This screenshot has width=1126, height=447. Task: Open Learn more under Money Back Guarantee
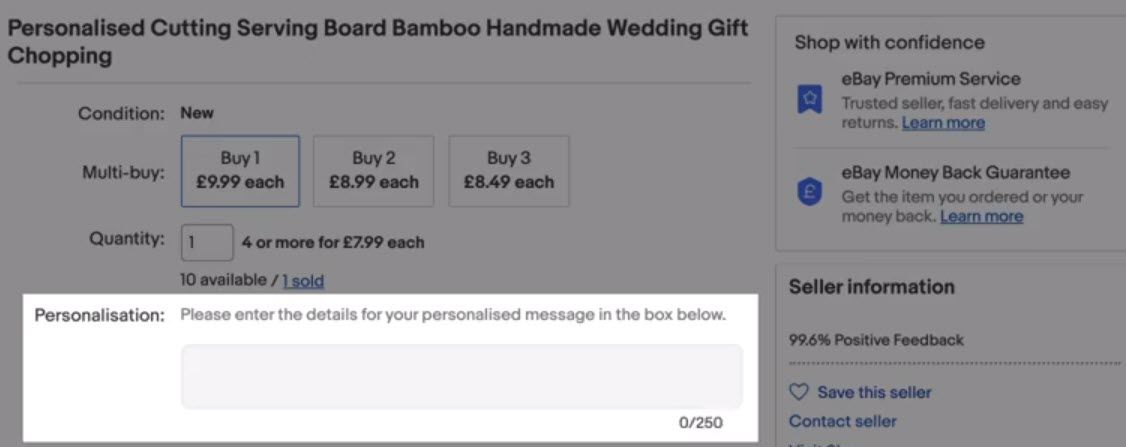point(981,216)
